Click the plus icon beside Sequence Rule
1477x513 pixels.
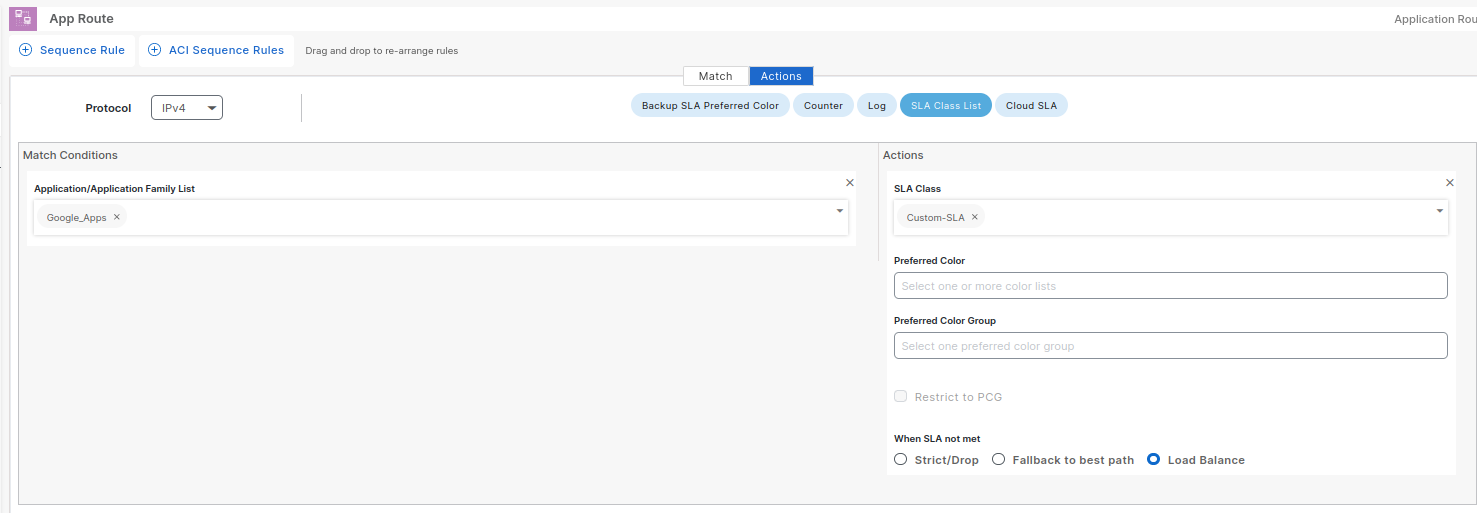click(x=26, y=50)
